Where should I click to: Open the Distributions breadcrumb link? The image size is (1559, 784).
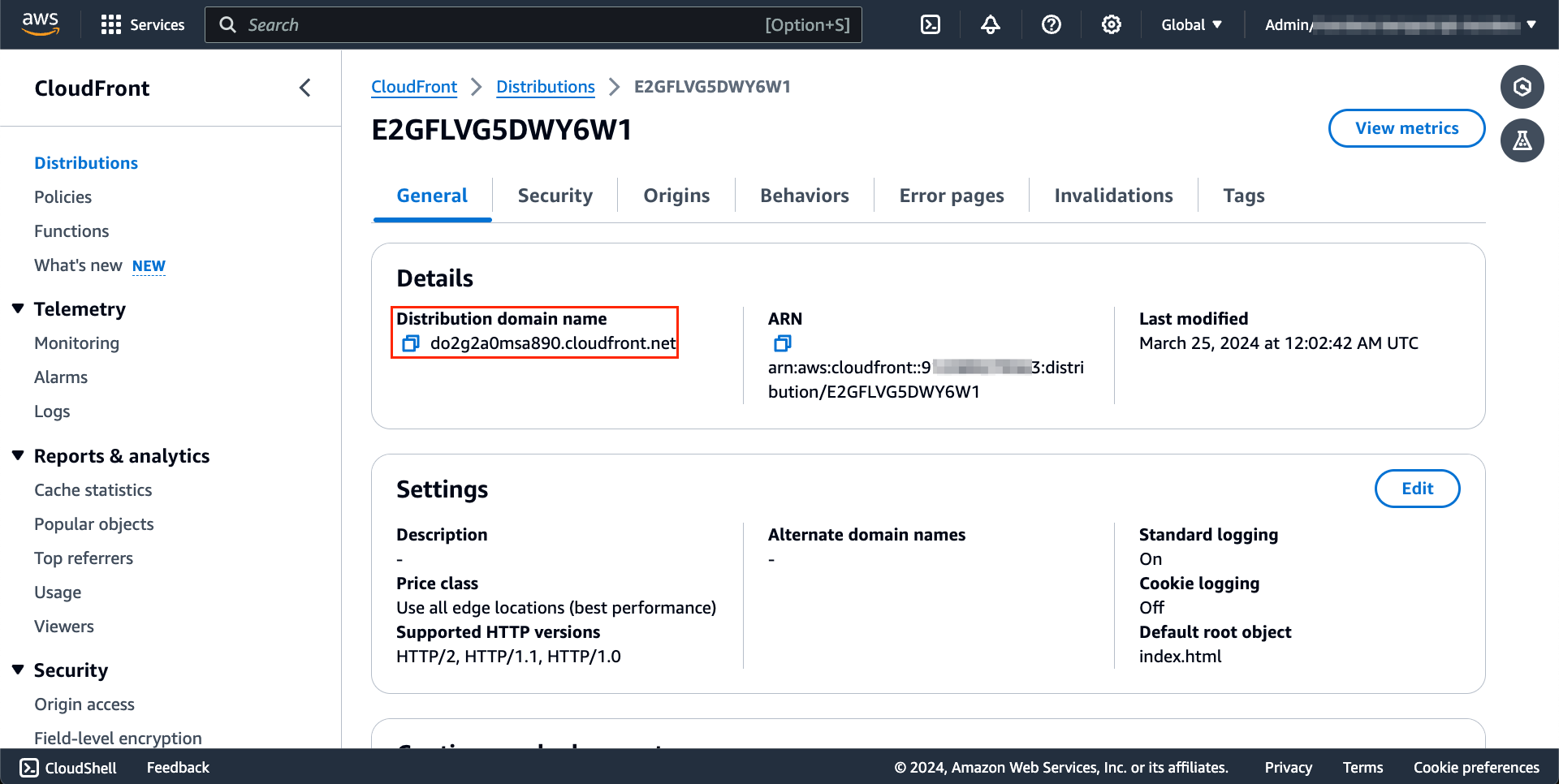(546, 87)
